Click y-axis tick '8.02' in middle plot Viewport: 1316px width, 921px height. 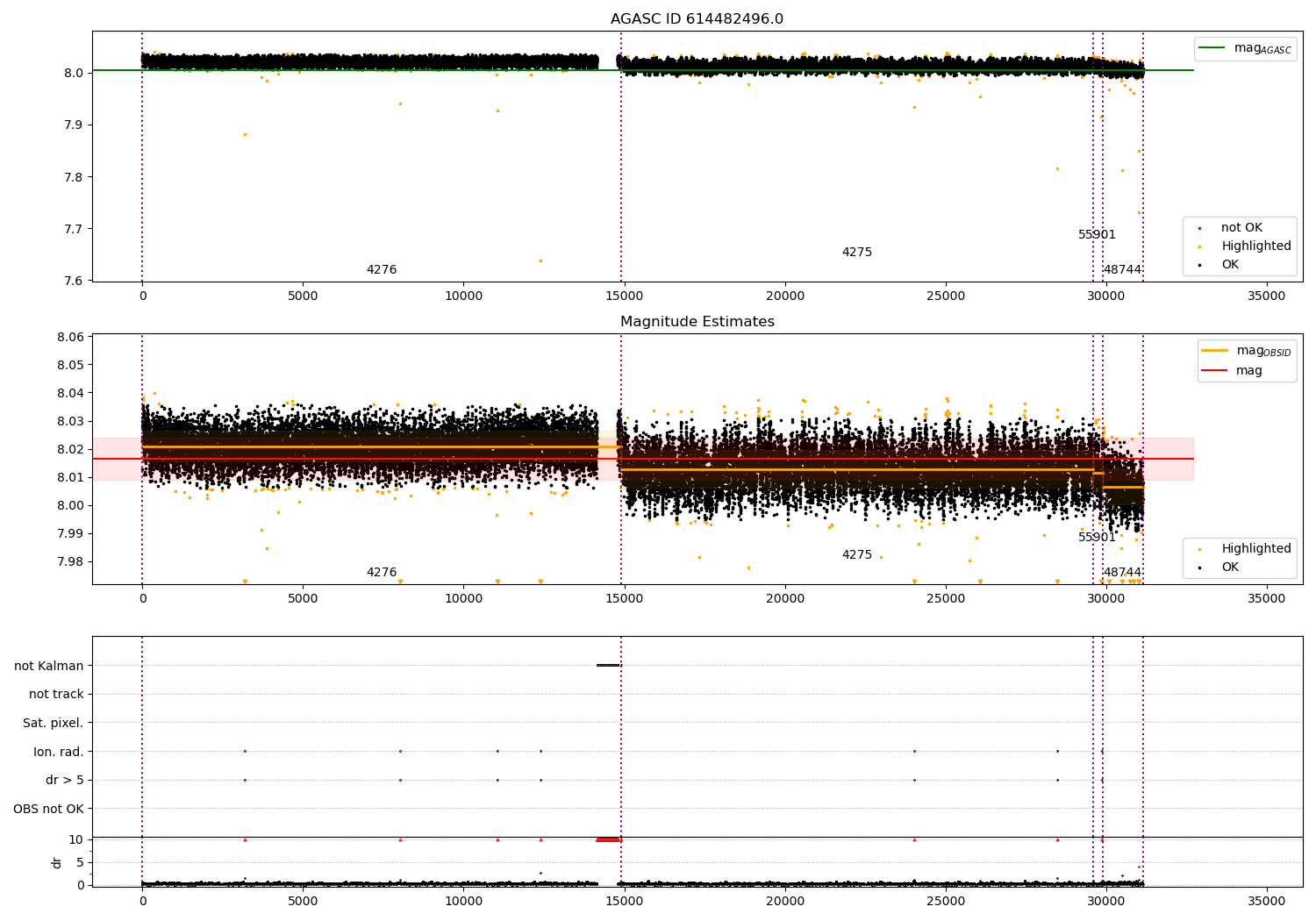click(x=71, y=449)
